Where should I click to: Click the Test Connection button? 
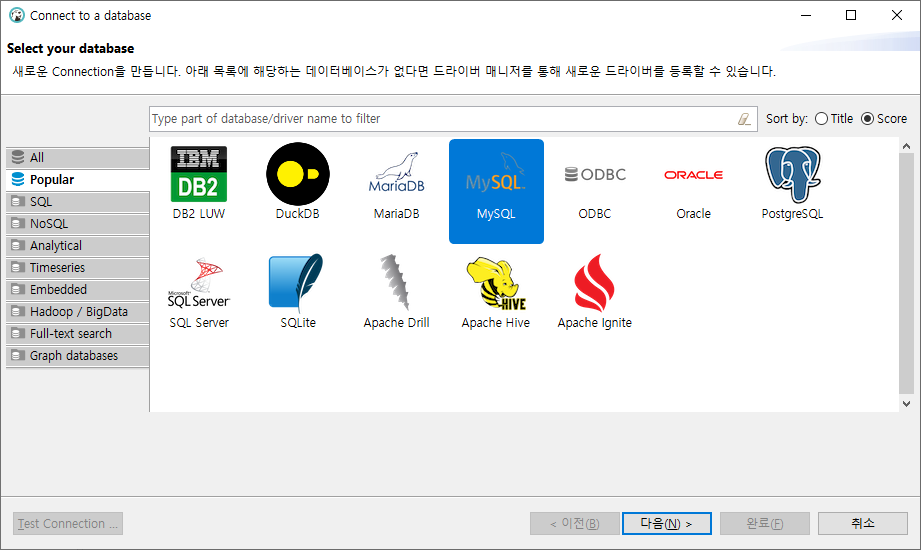pyautogui.click(x=68, y=523)
